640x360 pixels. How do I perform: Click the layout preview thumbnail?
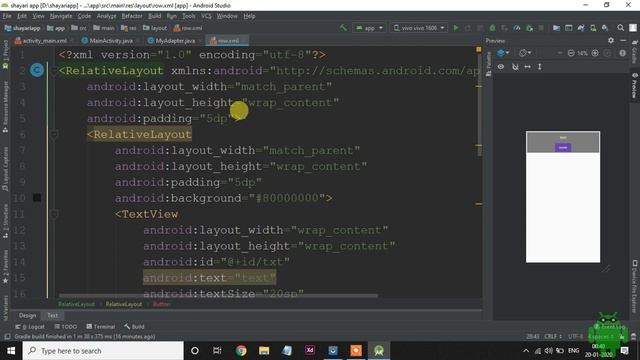(563, 197)
